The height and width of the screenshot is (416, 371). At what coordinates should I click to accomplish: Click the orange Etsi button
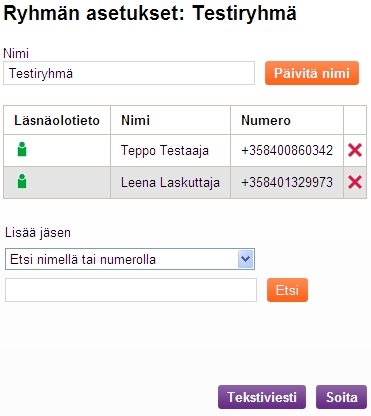click(x=287, y=290)
